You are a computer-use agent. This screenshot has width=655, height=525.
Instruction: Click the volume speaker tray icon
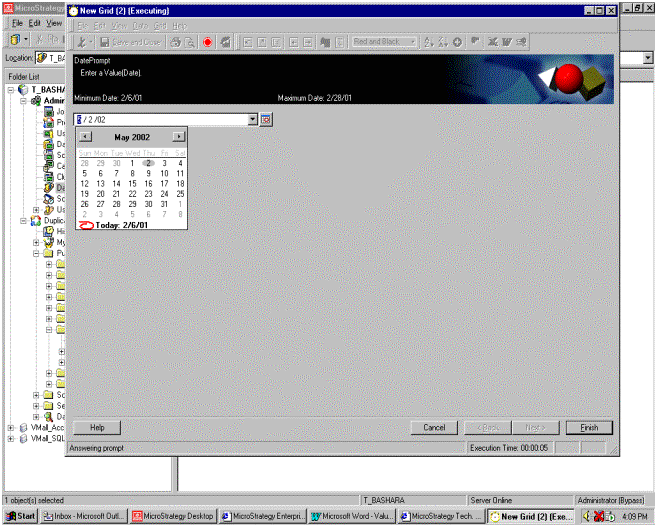tap(586, 517)
